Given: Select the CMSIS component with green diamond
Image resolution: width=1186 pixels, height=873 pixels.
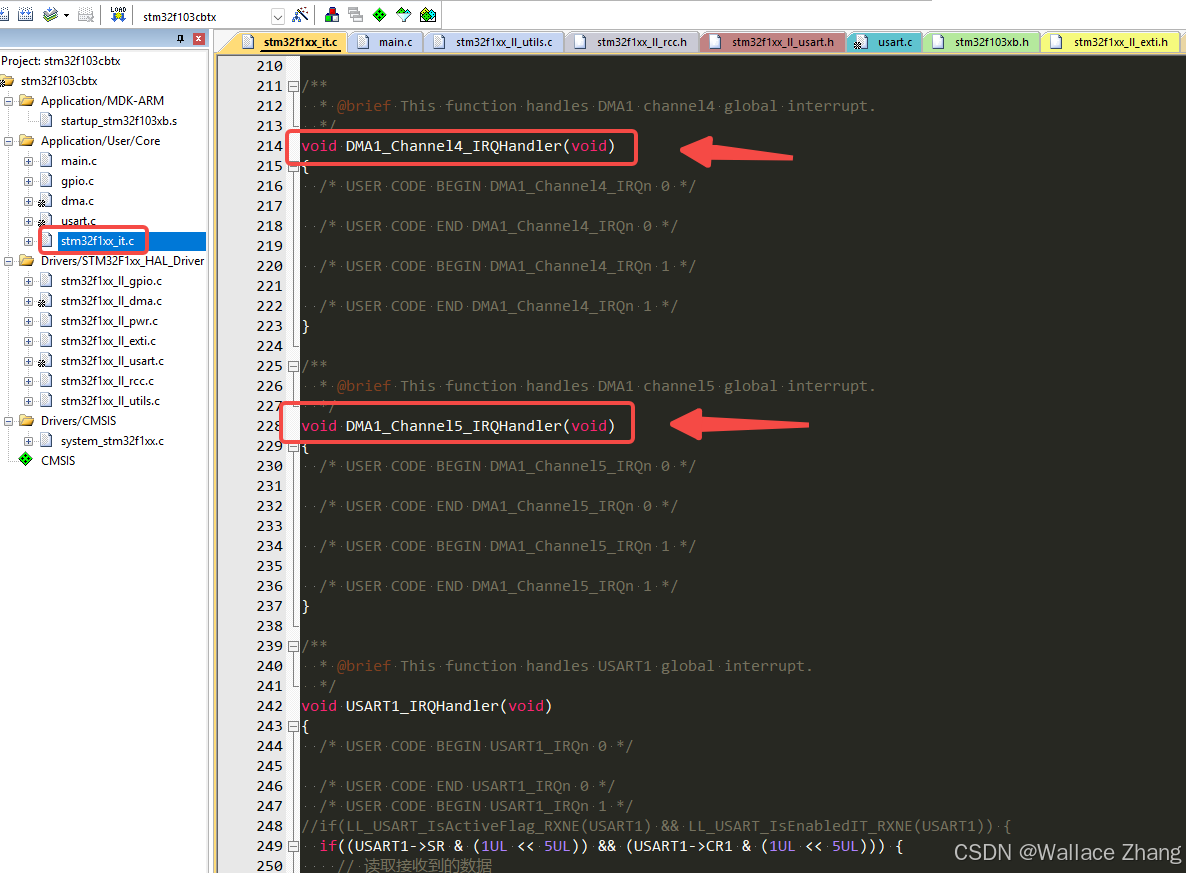Looking at the screenshot, I should [58, 461].
